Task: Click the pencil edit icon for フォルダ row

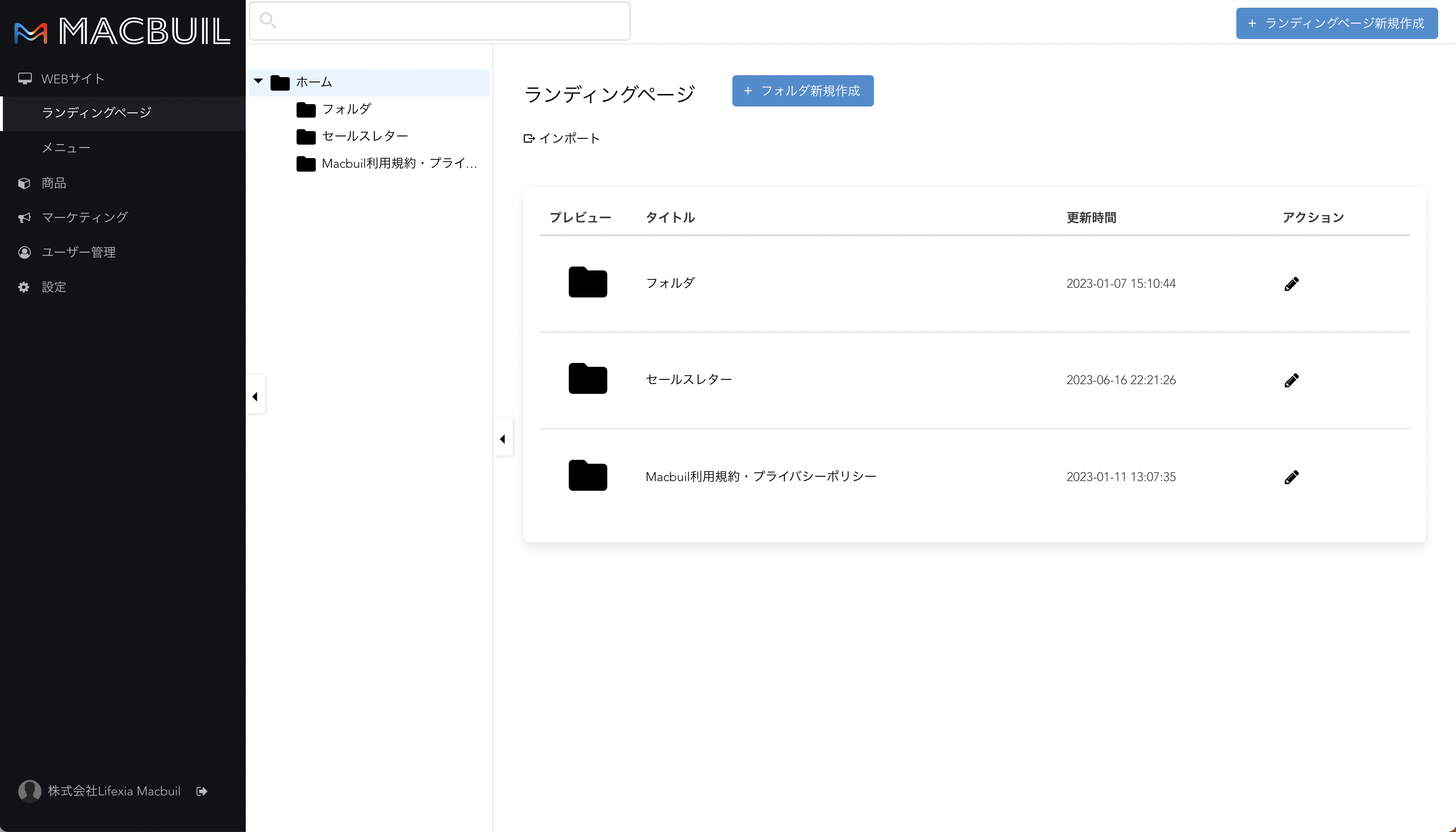Action: 1291,284
